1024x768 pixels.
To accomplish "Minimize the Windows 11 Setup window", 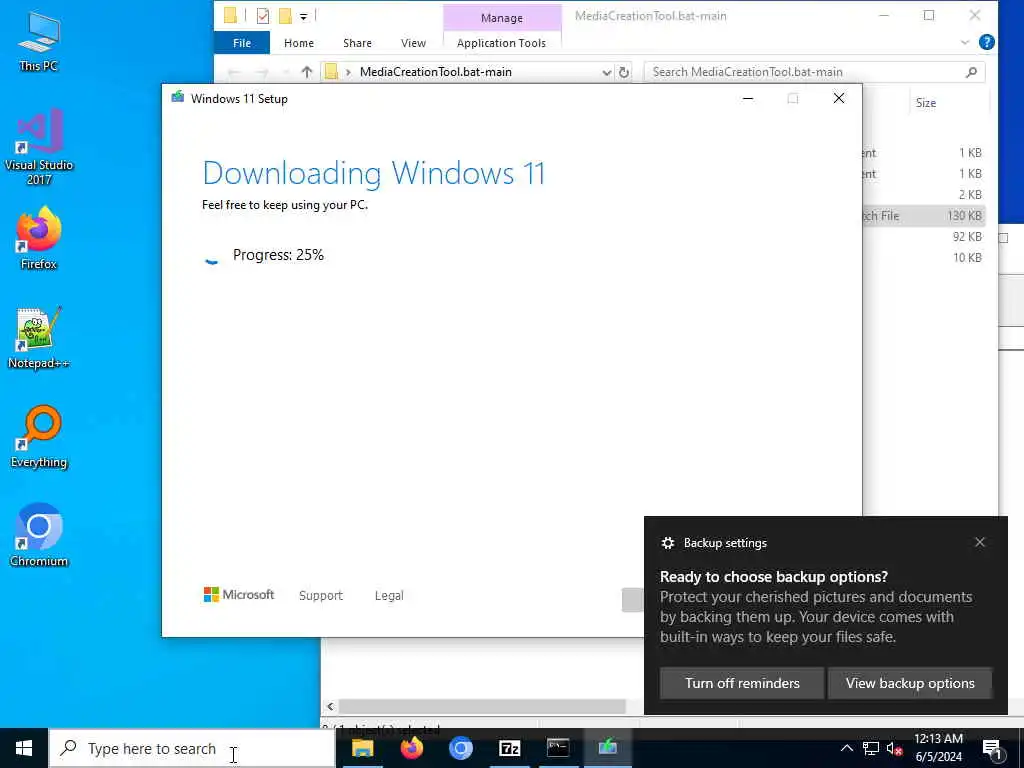I will [x=748, y=99].
